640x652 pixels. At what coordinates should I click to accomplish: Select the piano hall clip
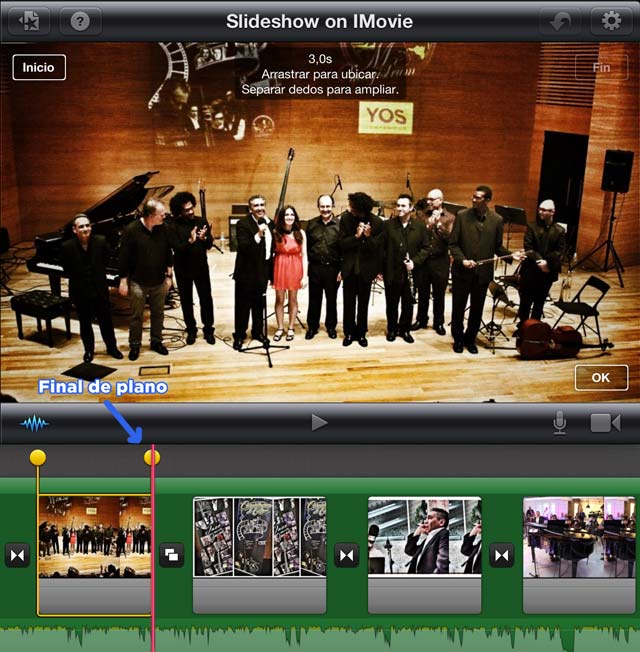click(579, 555)
